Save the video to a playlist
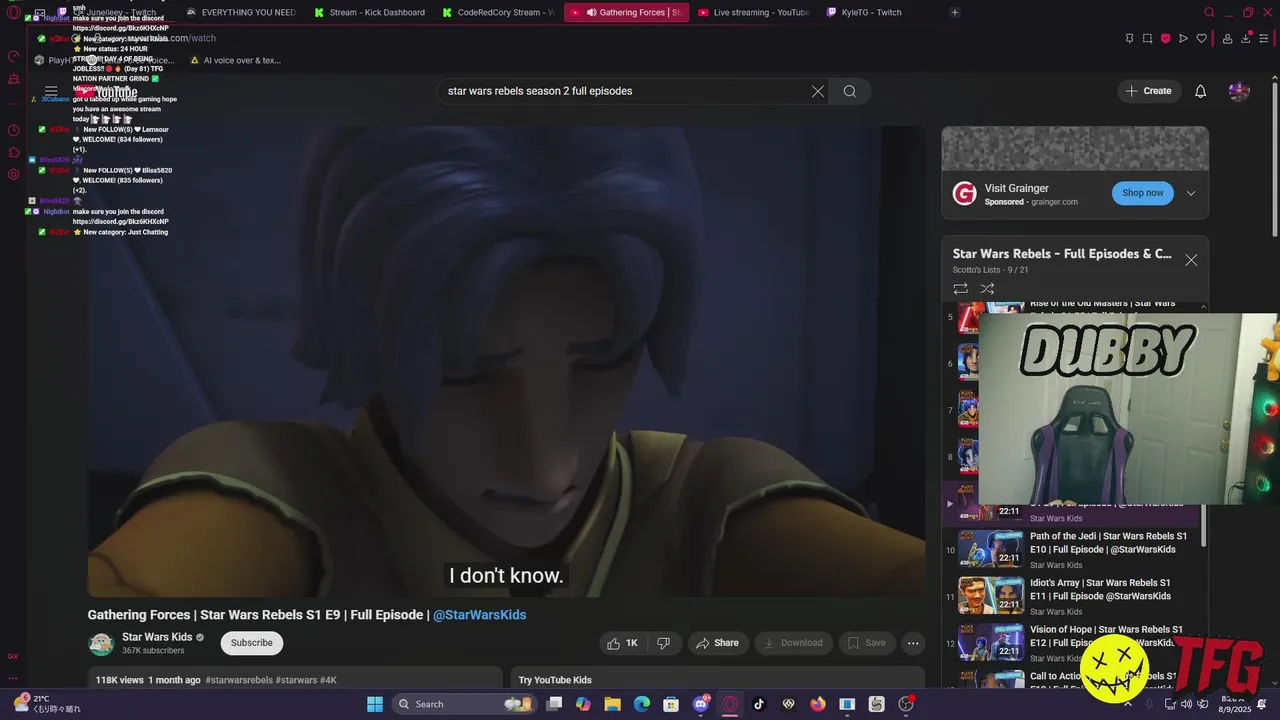1280x720 pixels. point(866,643)
